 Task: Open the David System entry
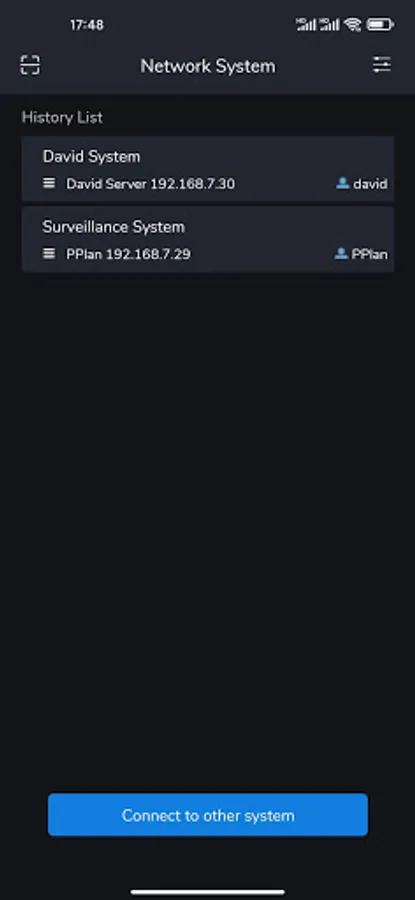click(208, 169)
